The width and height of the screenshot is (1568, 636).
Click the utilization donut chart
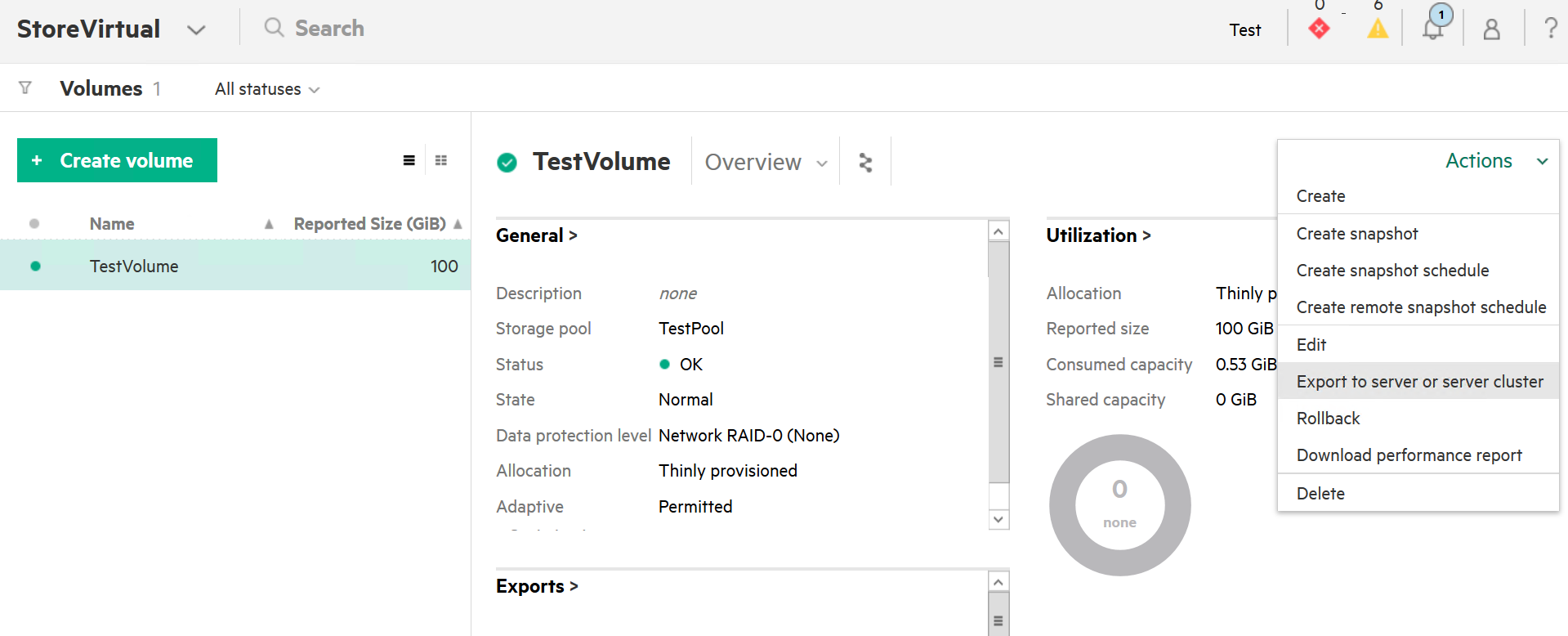click(1119, 505)
